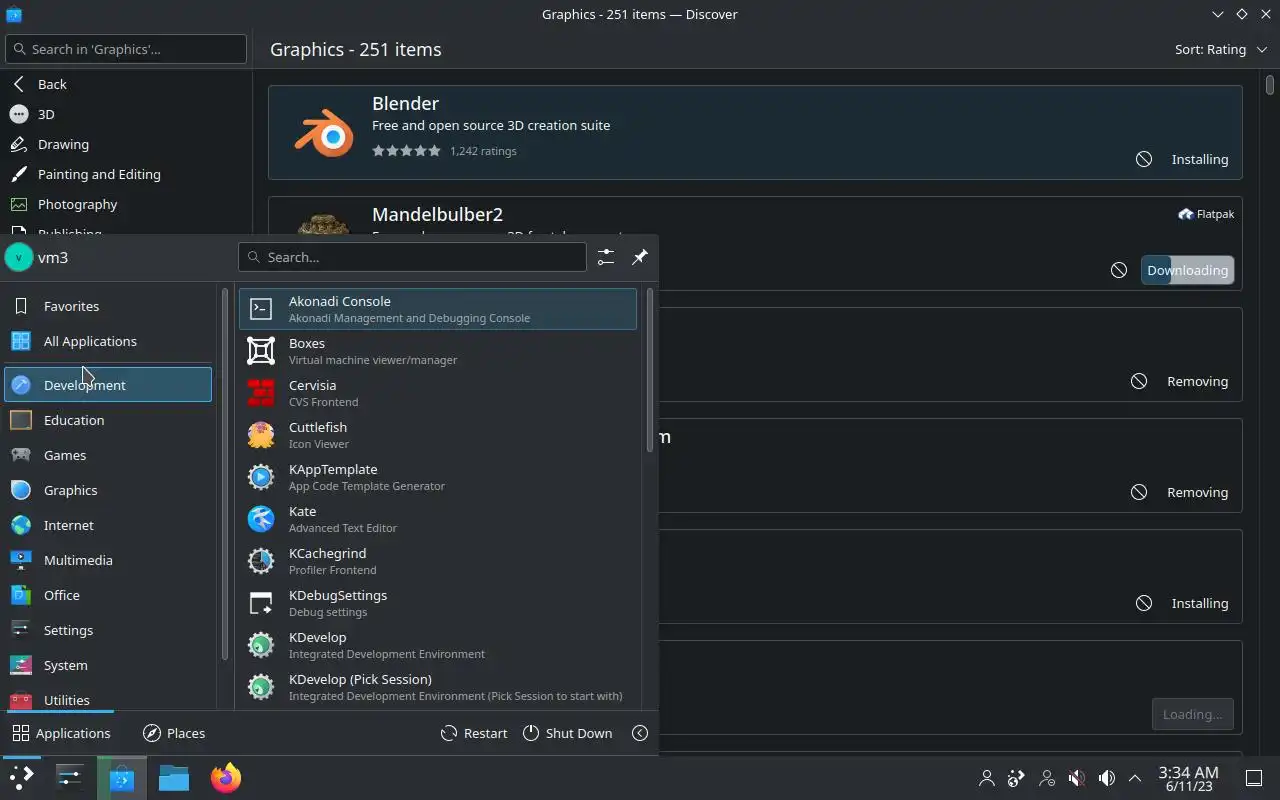Click the vm3 user avatar
The height and width of the screenshot is (800, 1280).
click(19, 257)
